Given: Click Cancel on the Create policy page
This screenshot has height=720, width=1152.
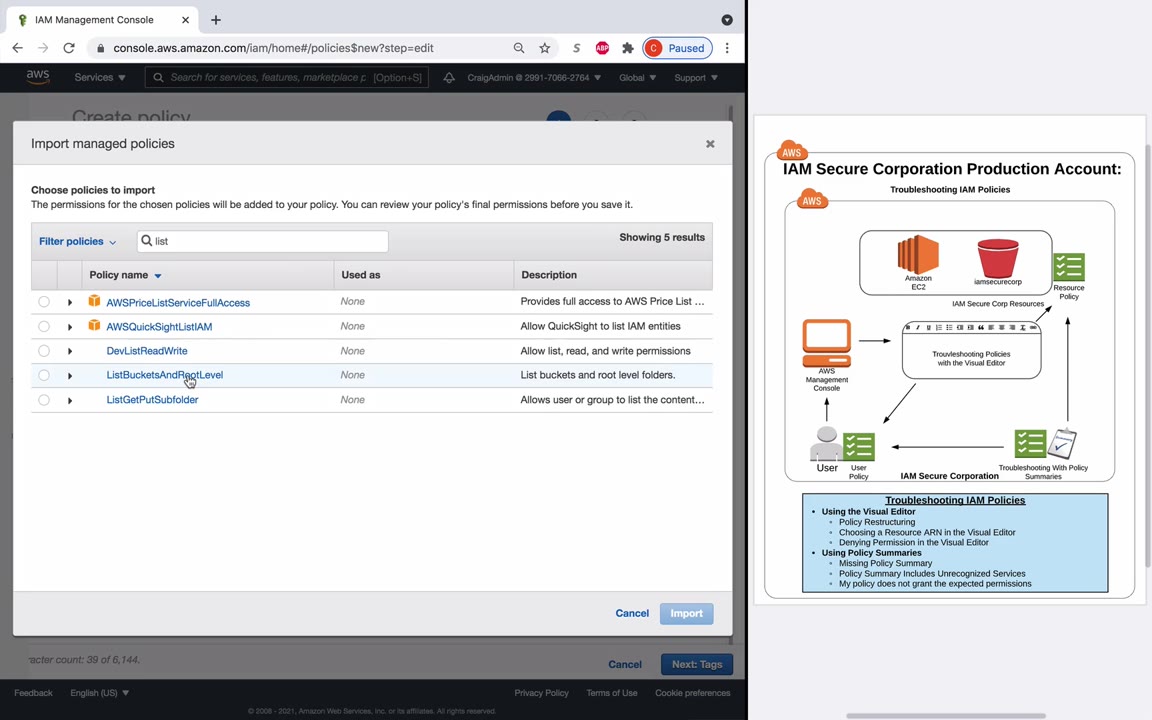Looking at the screenshot, I should (x=624, y=664).
